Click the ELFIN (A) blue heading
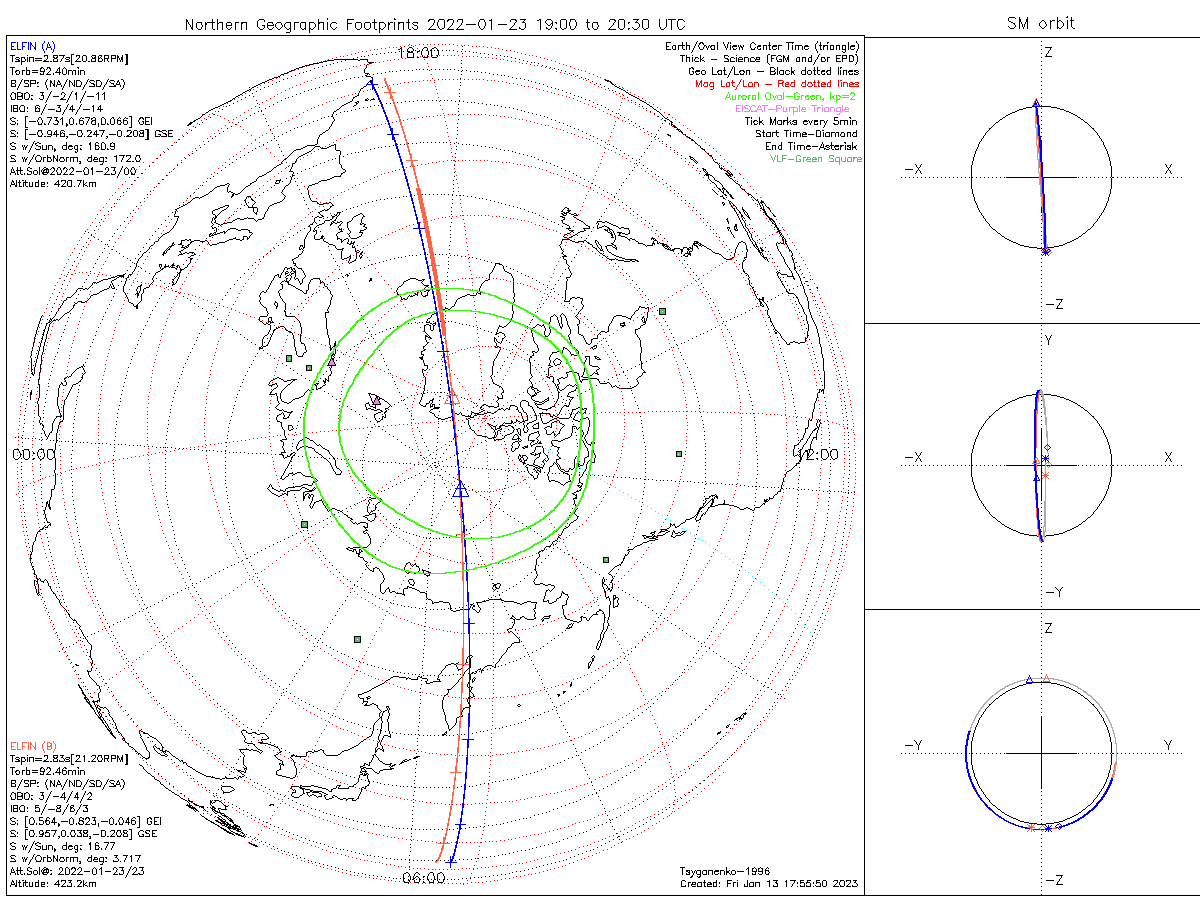The height and width of the screenshot is (900, 1200). (33, 47)
